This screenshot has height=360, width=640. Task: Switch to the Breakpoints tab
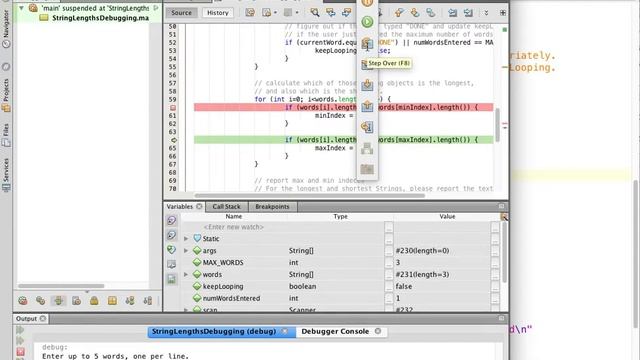point(272,207)
